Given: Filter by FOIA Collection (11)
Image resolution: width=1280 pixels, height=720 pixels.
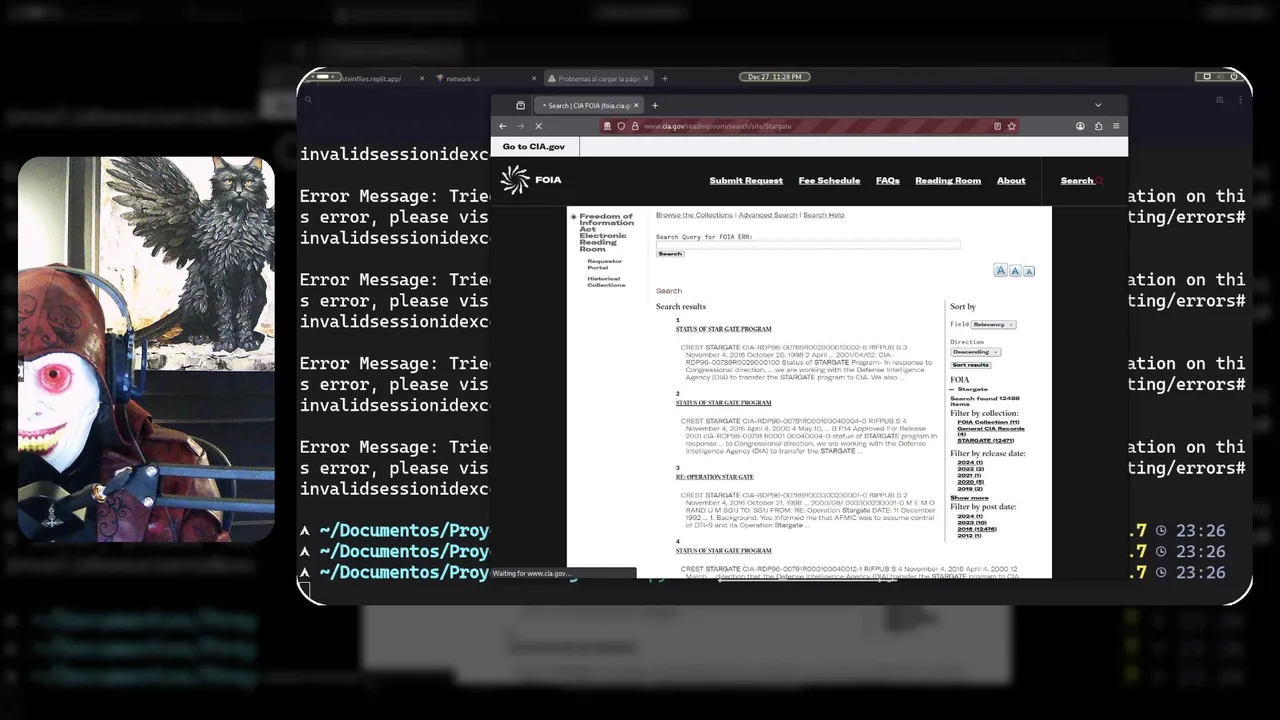Looking at the screenshot, I should [x=988, y=422].
